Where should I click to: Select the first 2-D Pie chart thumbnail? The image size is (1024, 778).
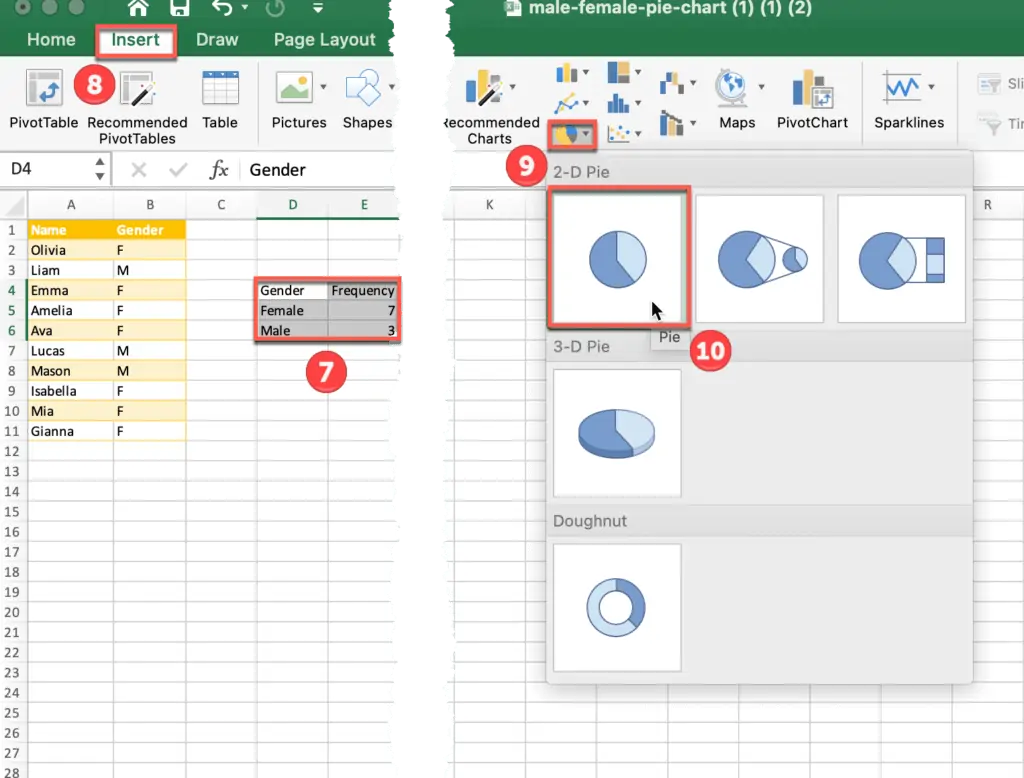pos(617,257)
